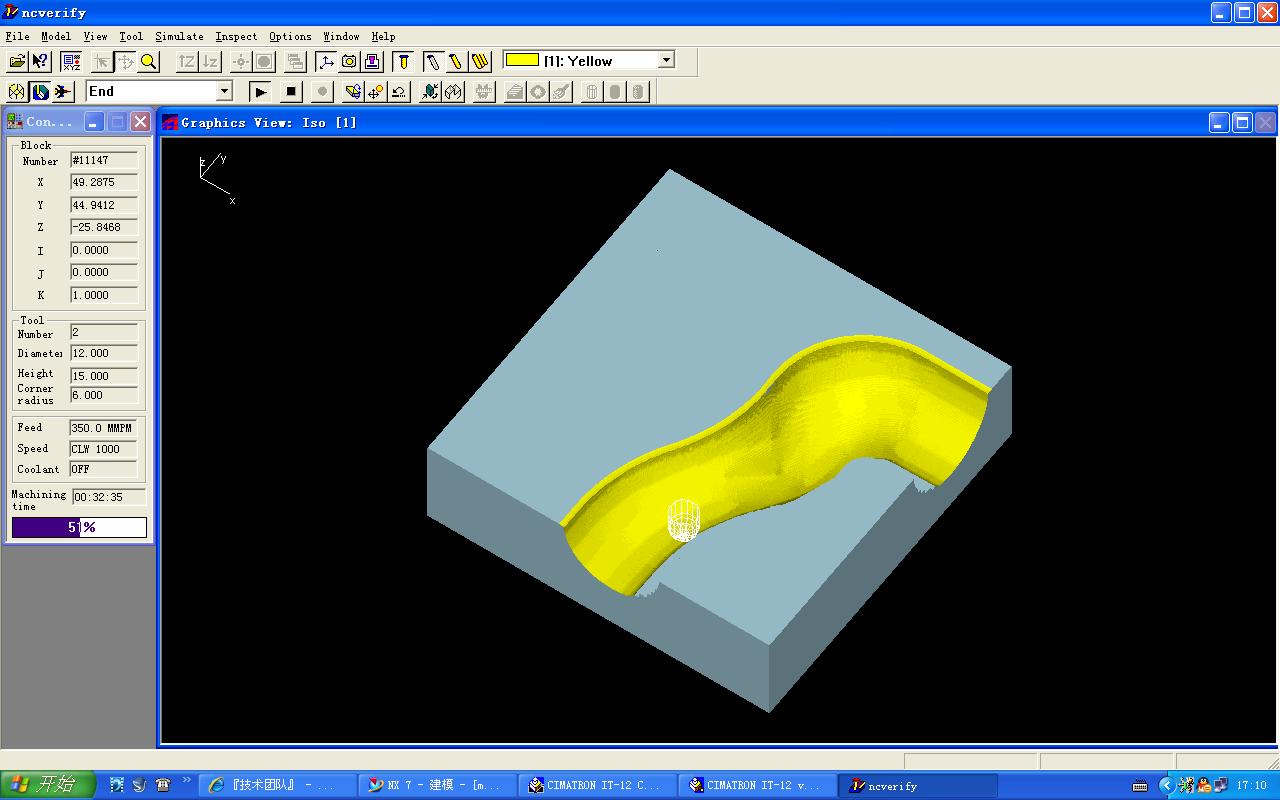This screenshot has height=800, width=1280.
Task: Select the magnifier zoom tool
Action: click(149, 61)
